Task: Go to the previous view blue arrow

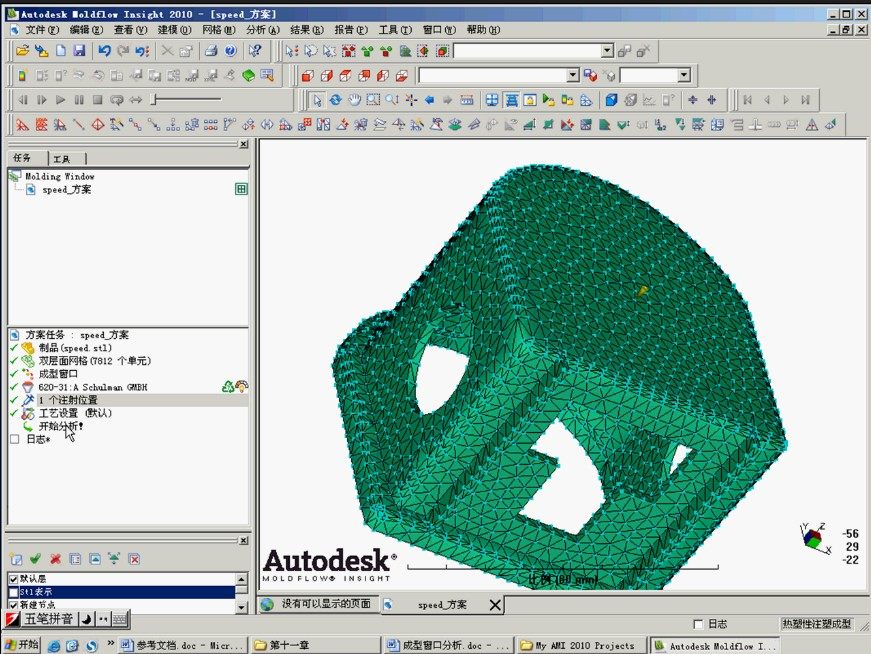Action: [429, 99]
